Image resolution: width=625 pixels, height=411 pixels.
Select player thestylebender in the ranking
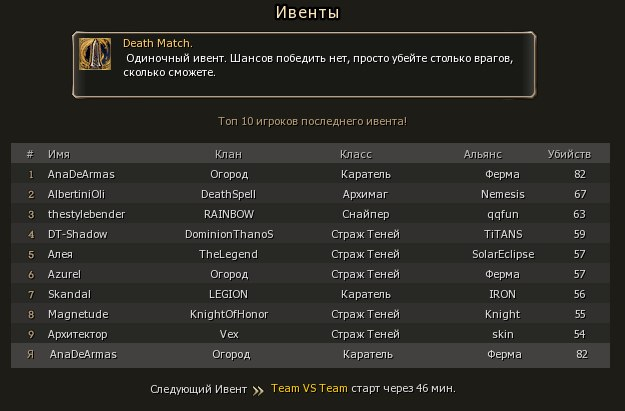pyautogui.click(x=86, y=214)
